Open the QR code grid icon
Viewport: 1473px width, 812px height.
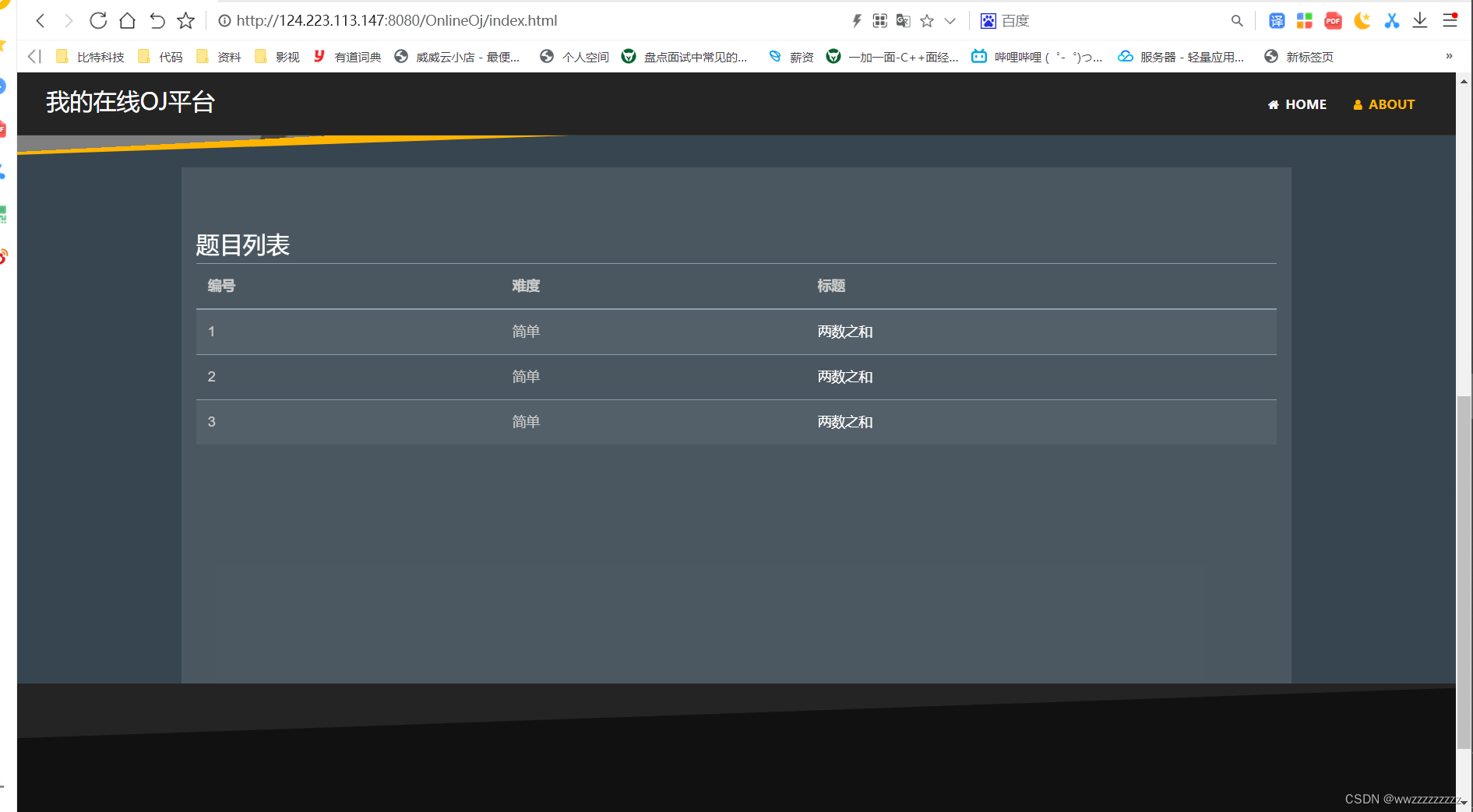[x=880, y=21]
